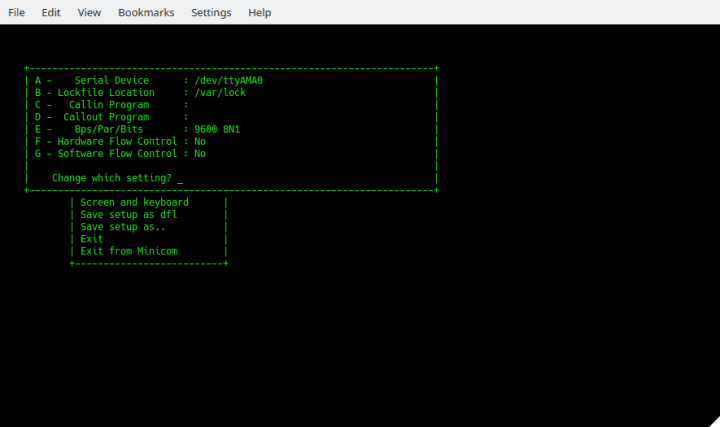The height and width of the screenshot is (427, 720).
Task: Click the '9600 8N1' value
Action: pos(217,129)
